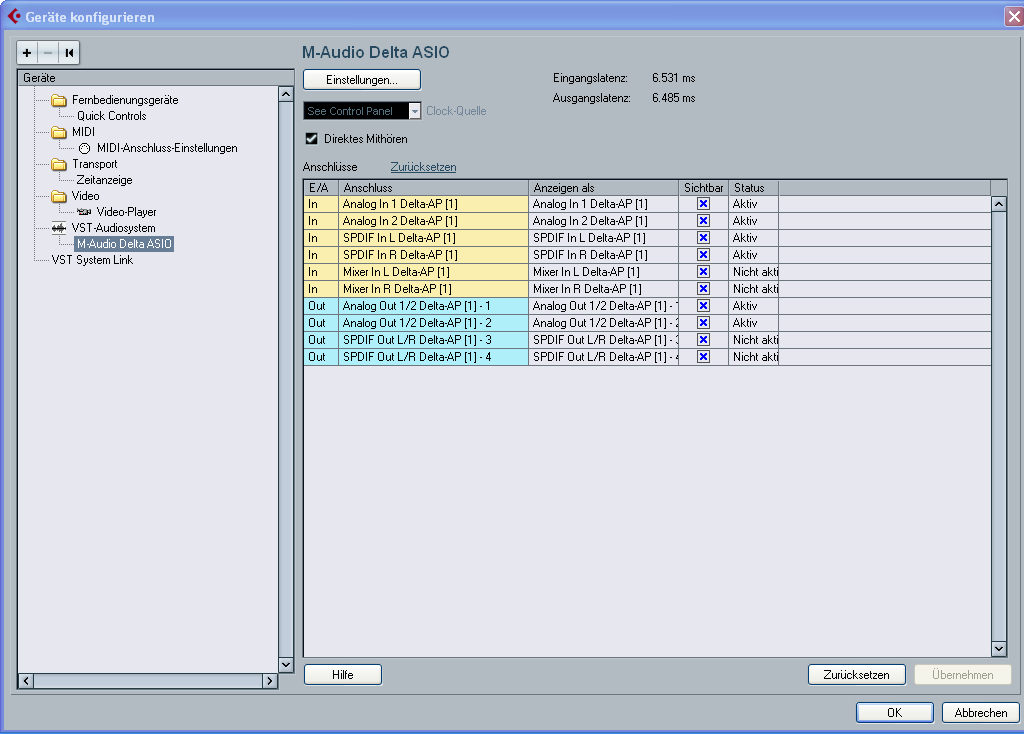Click the Status column header
1024x734 pixels.
click(754, 188)
